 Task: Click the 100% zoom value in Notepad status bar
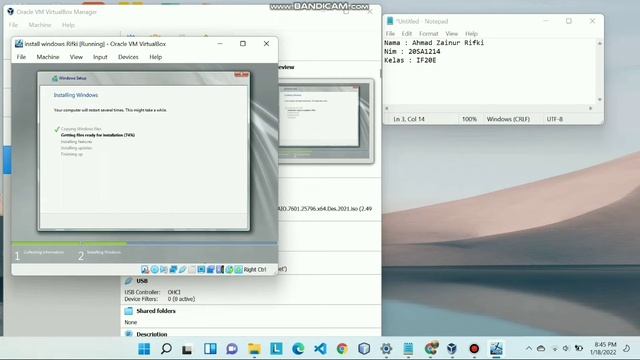[469, 119]
